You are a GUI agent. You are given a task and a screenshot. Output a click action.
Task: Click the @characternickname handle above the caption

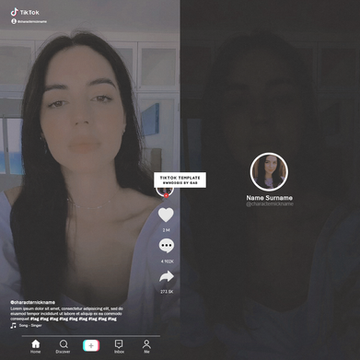(x=33, y=303)
